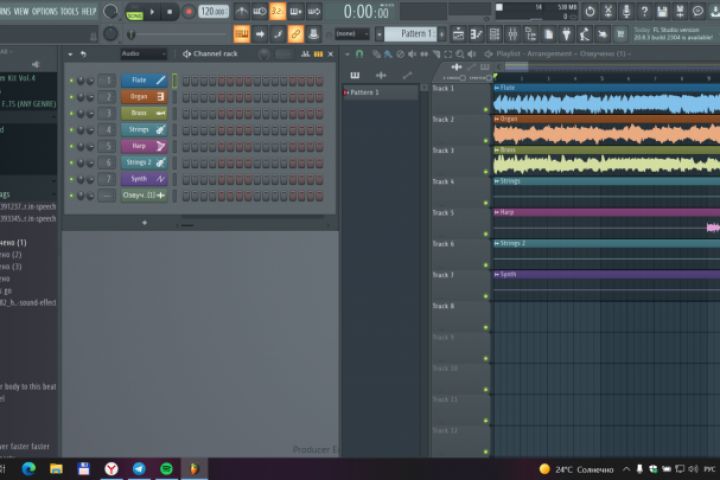720x480 pixels.
Task: Open Telegram from the Windows taskbar
Action: point(139,469)
